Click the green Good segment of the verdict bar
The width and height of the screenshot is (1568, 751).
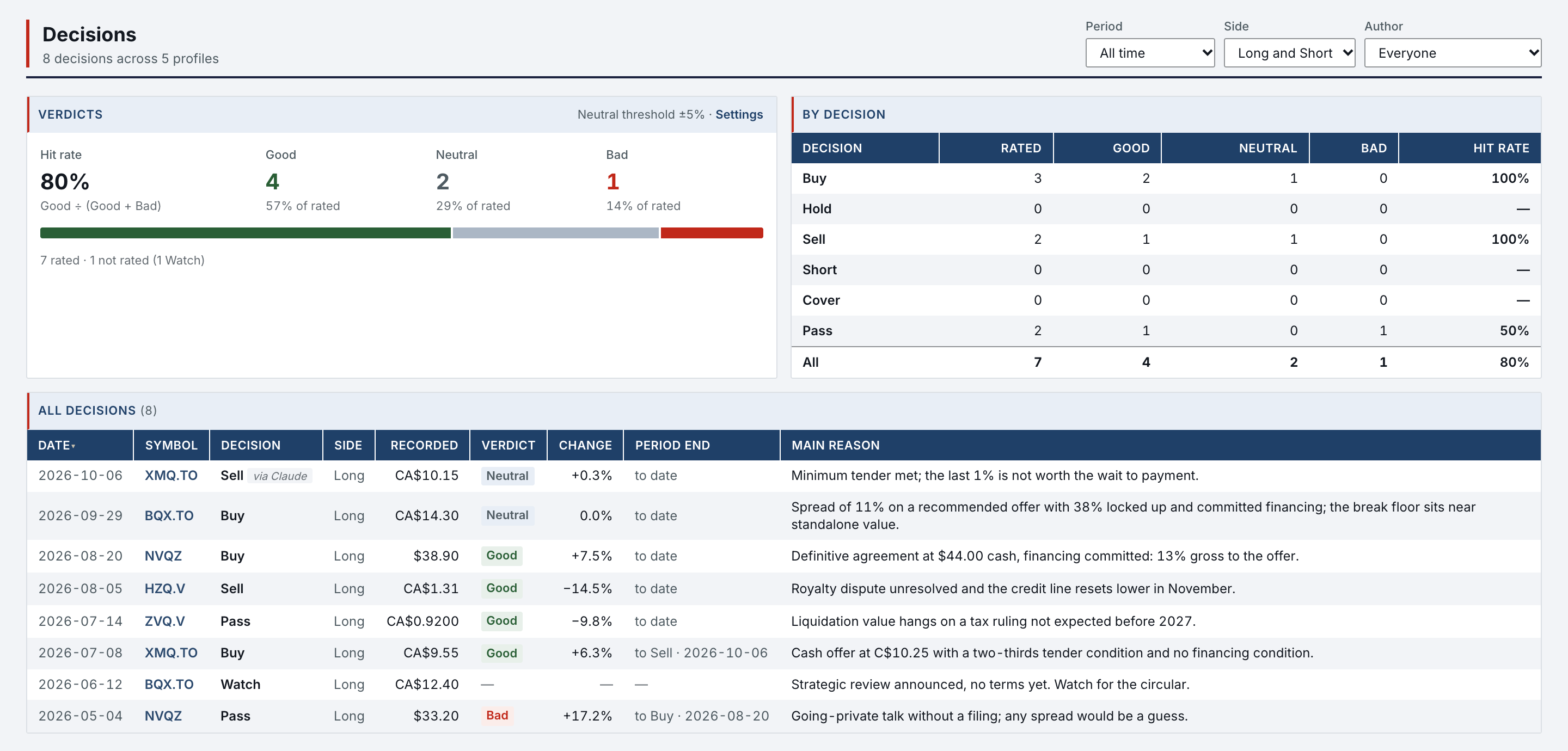[x=246, y=232]
